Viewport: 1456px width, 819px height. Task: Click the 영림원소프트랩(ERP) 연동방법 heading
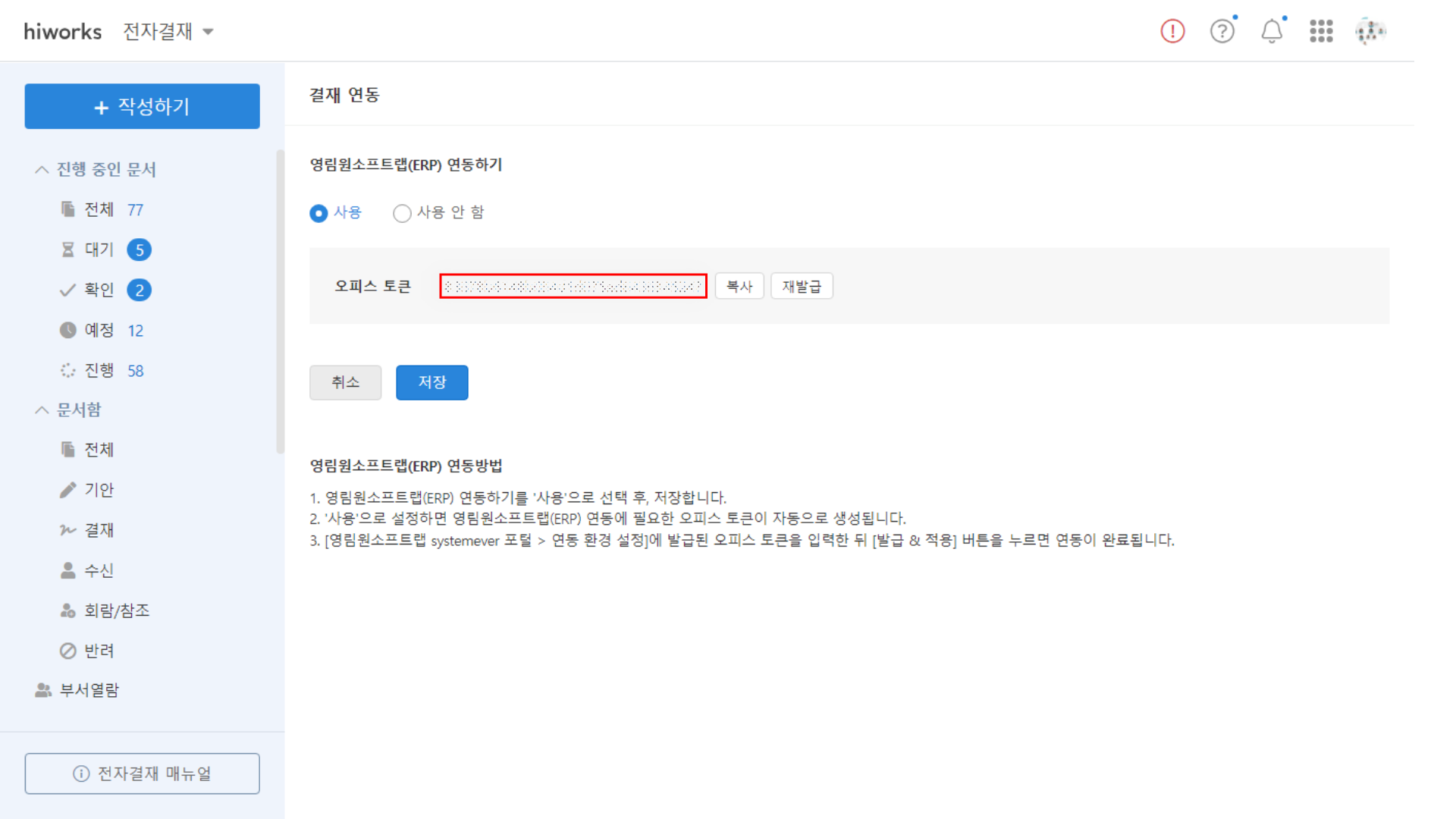[x=406, y=466]
